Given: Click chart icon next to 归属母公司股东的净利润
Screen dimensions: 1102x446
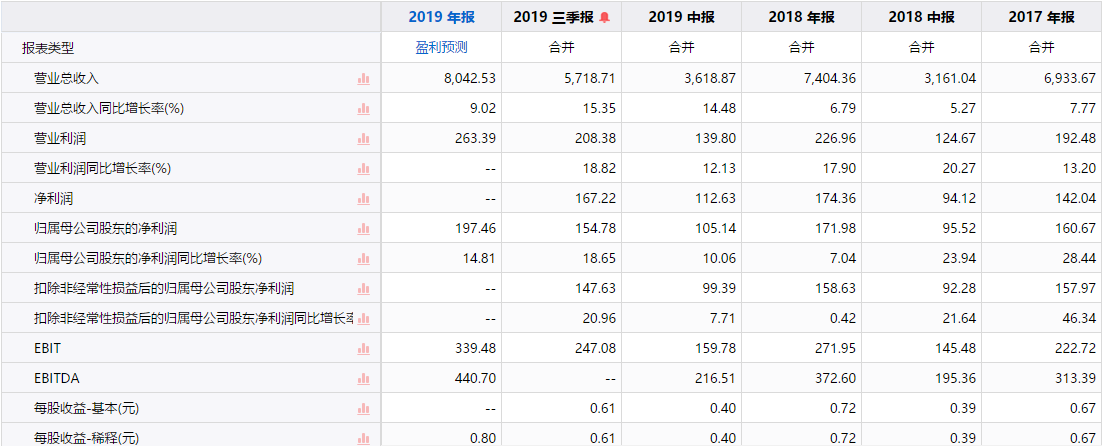Looking at the screenshot, I should (x=363, y=229).
